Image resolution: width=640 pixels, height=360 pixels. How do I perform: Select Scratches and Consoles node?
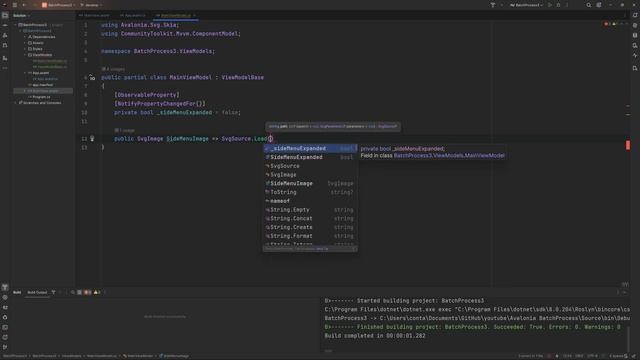coord(42,103)
